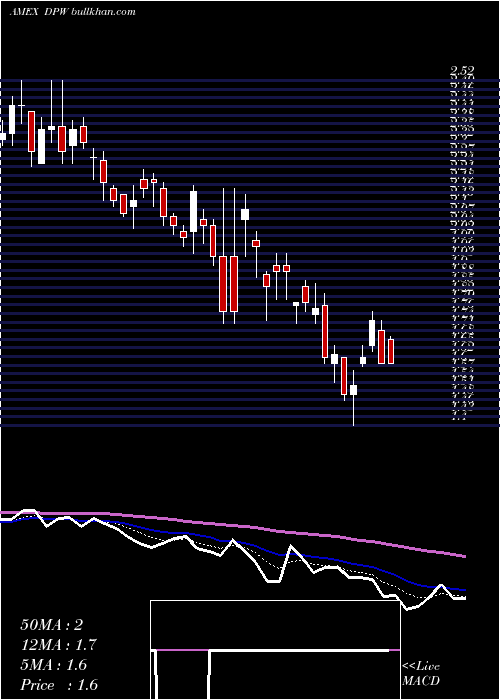
Task: Click inside the MACD inset box
Action: pyautogui.click(x=275, y=650)
